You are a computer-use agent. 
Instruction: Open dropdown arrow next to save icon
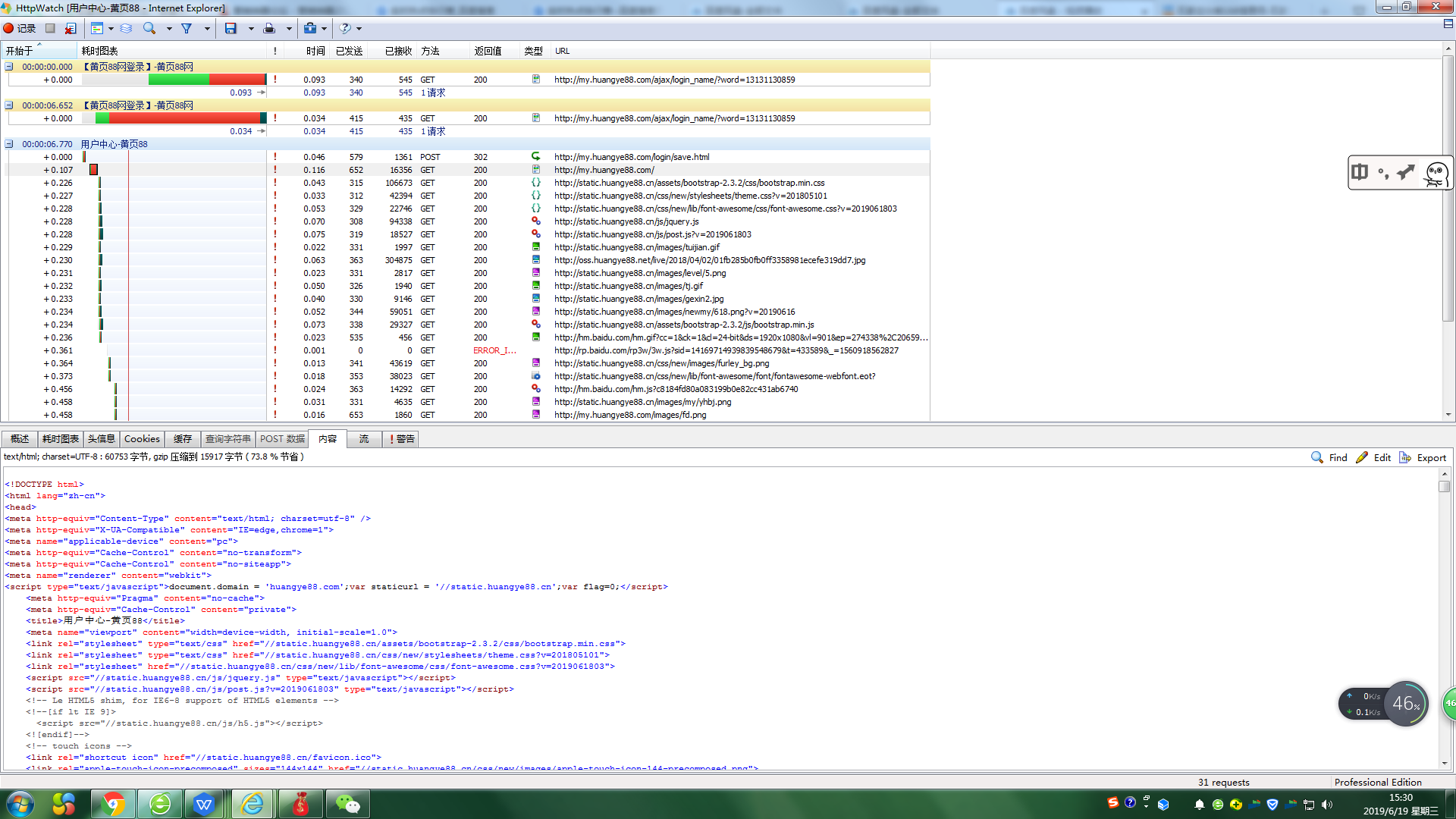point(251,29)
